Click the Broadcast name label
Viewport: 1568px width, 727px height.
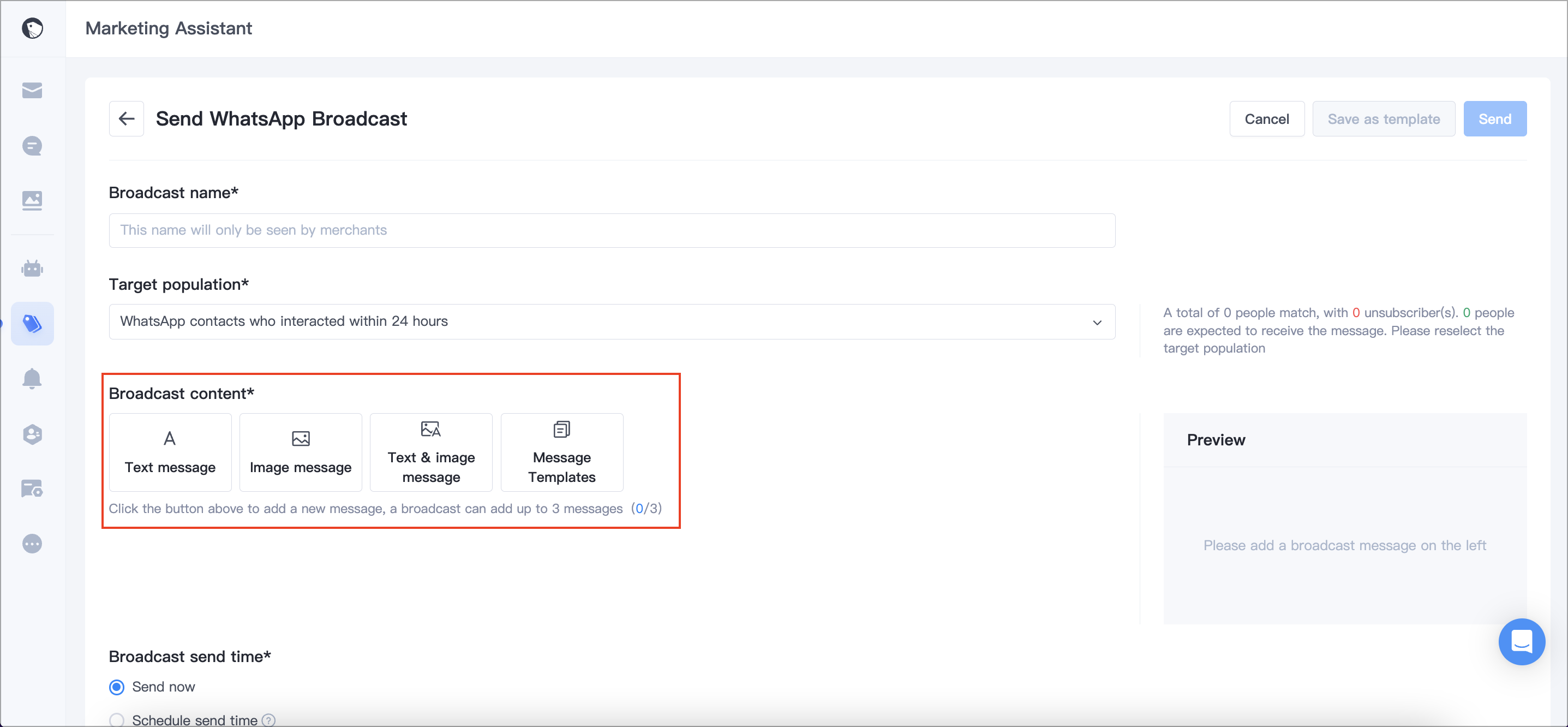(173, 193)
